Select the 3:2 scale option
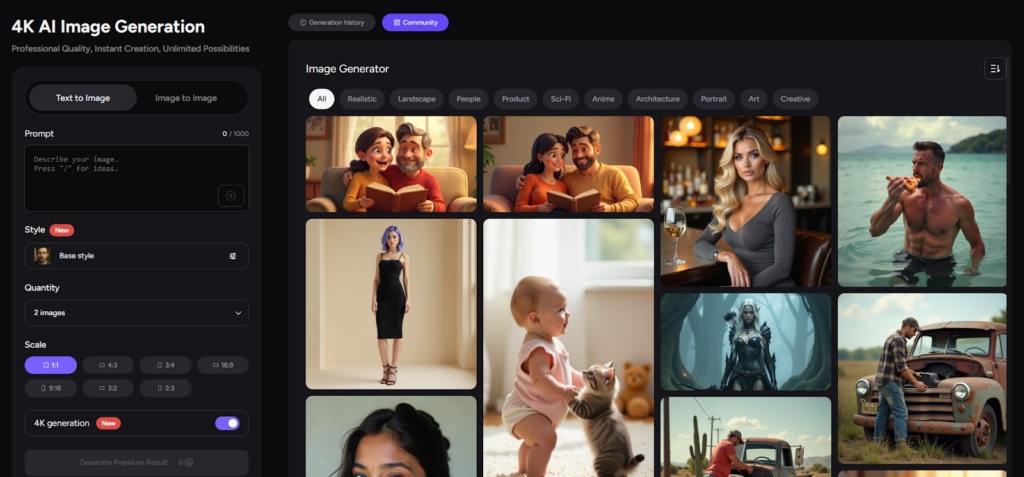The image size is (1024, 477). click(x=108, y=388)
